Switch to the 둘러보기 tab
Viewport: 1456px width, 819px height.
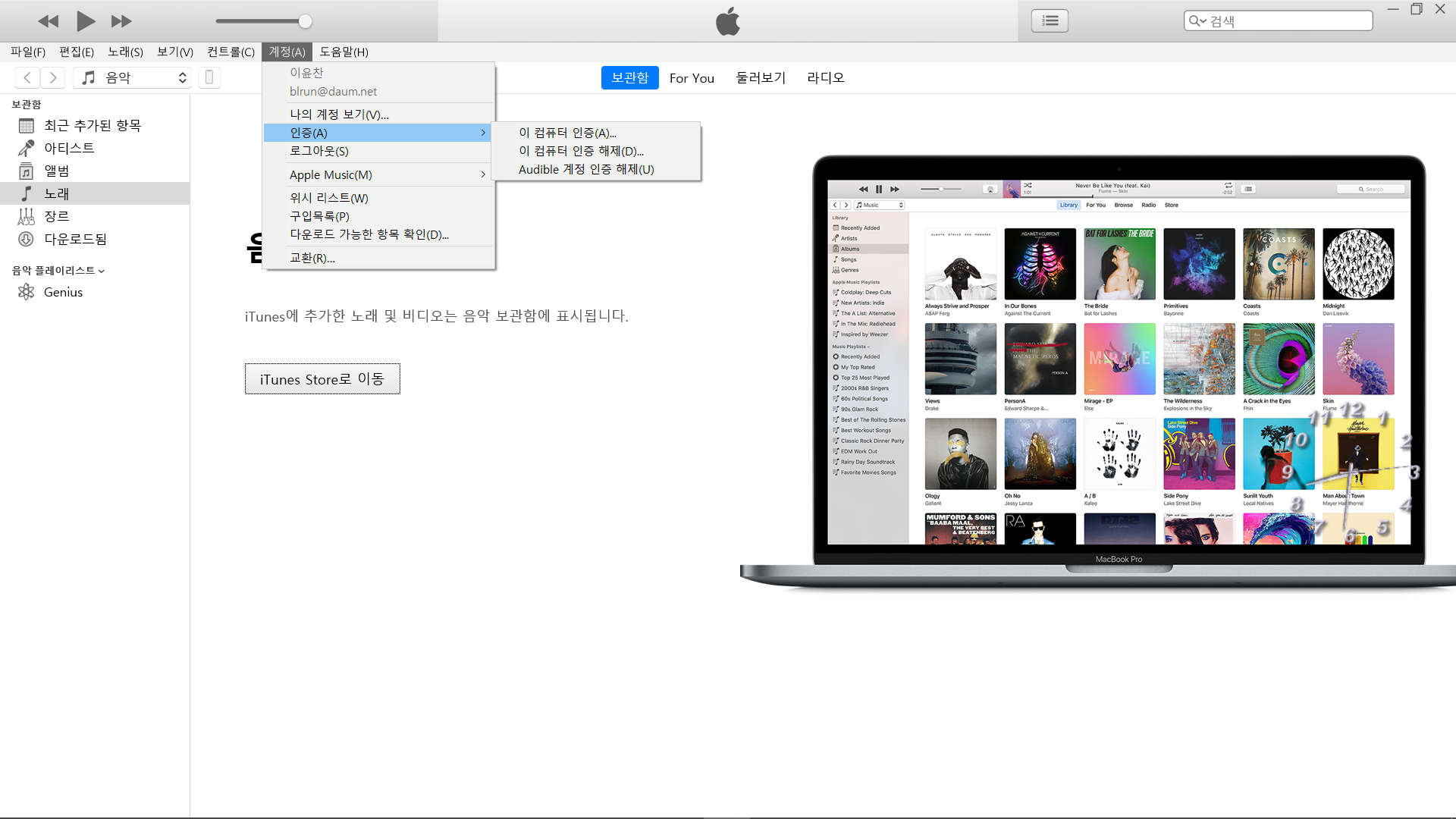[x=761, y=77]
